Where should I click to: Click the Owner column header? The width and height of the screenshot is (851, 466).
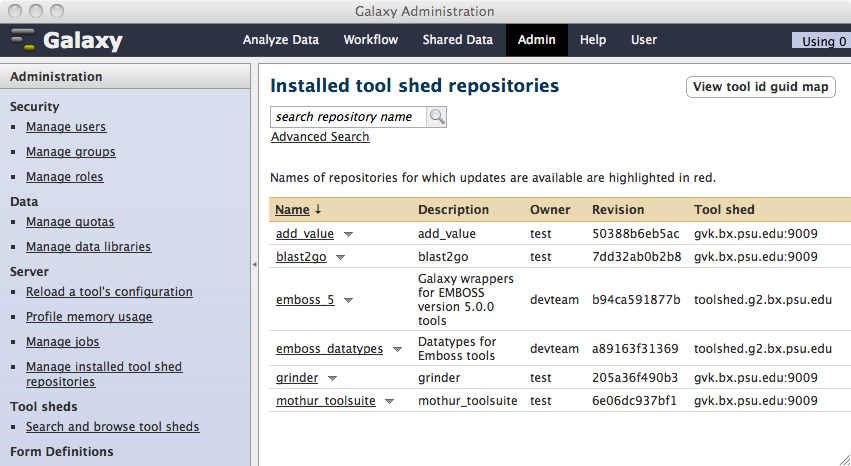[x=550, y=210]
